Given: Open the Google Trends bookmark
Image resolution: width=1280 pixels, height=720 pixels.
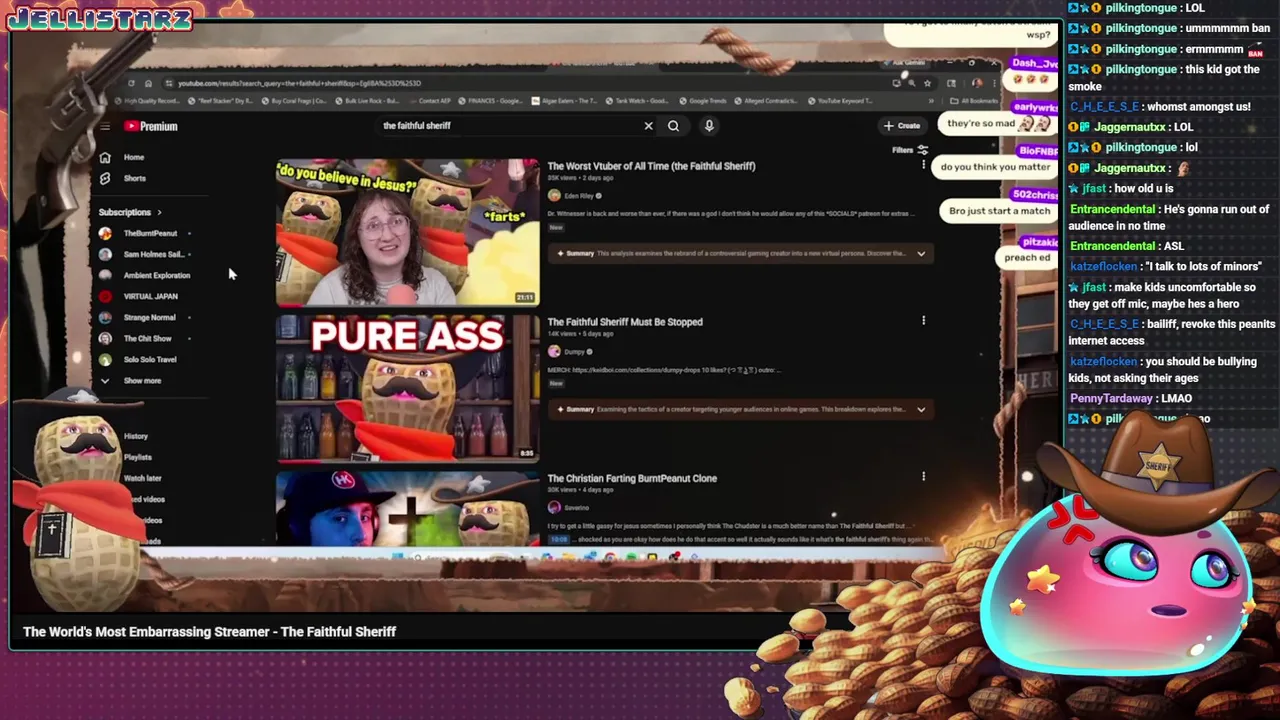Looking at the screenshot, I should point(702,101).
